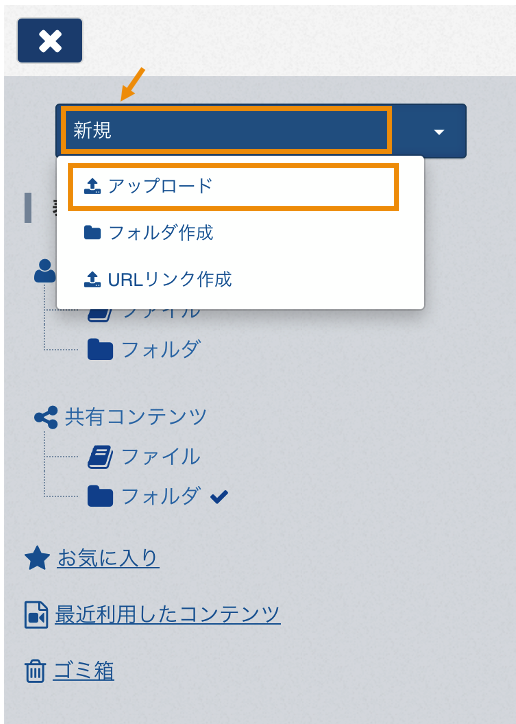Click the share icon beside 共有コンテンツ
This screenshot has width=516, height=724.
click(46, 417)
